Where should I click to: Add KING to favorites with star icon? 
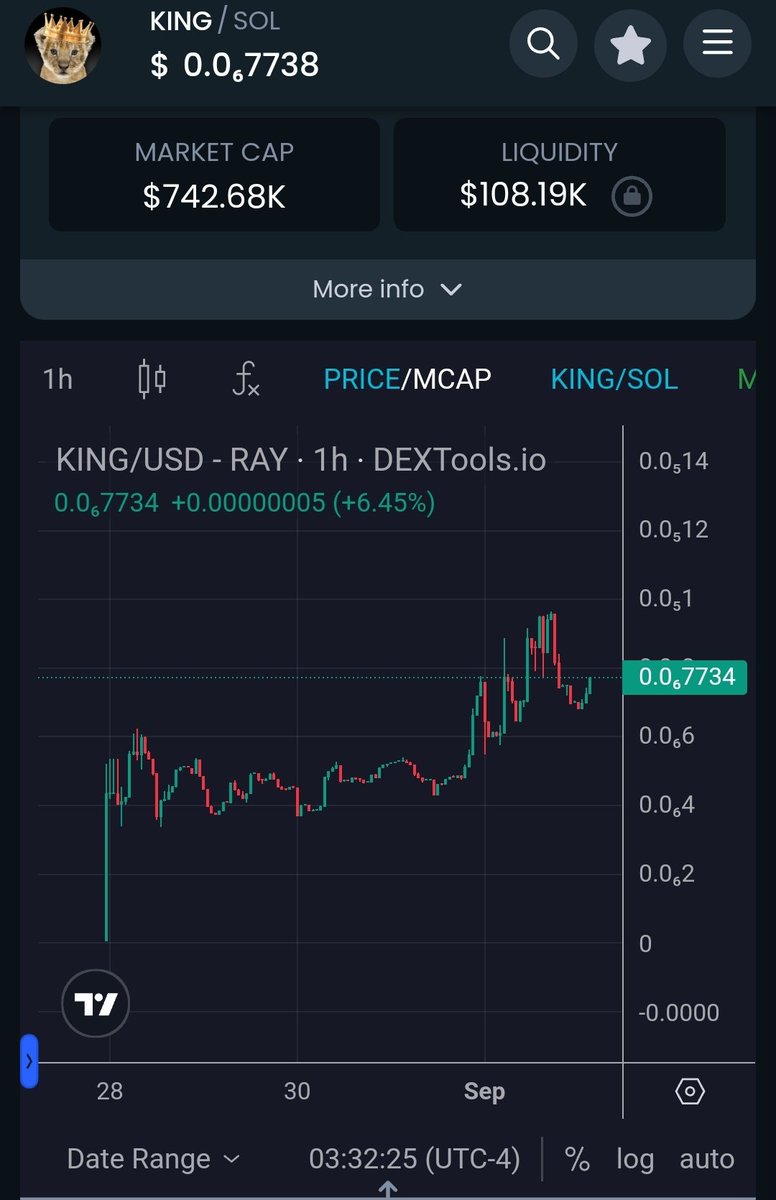(630, 44)
